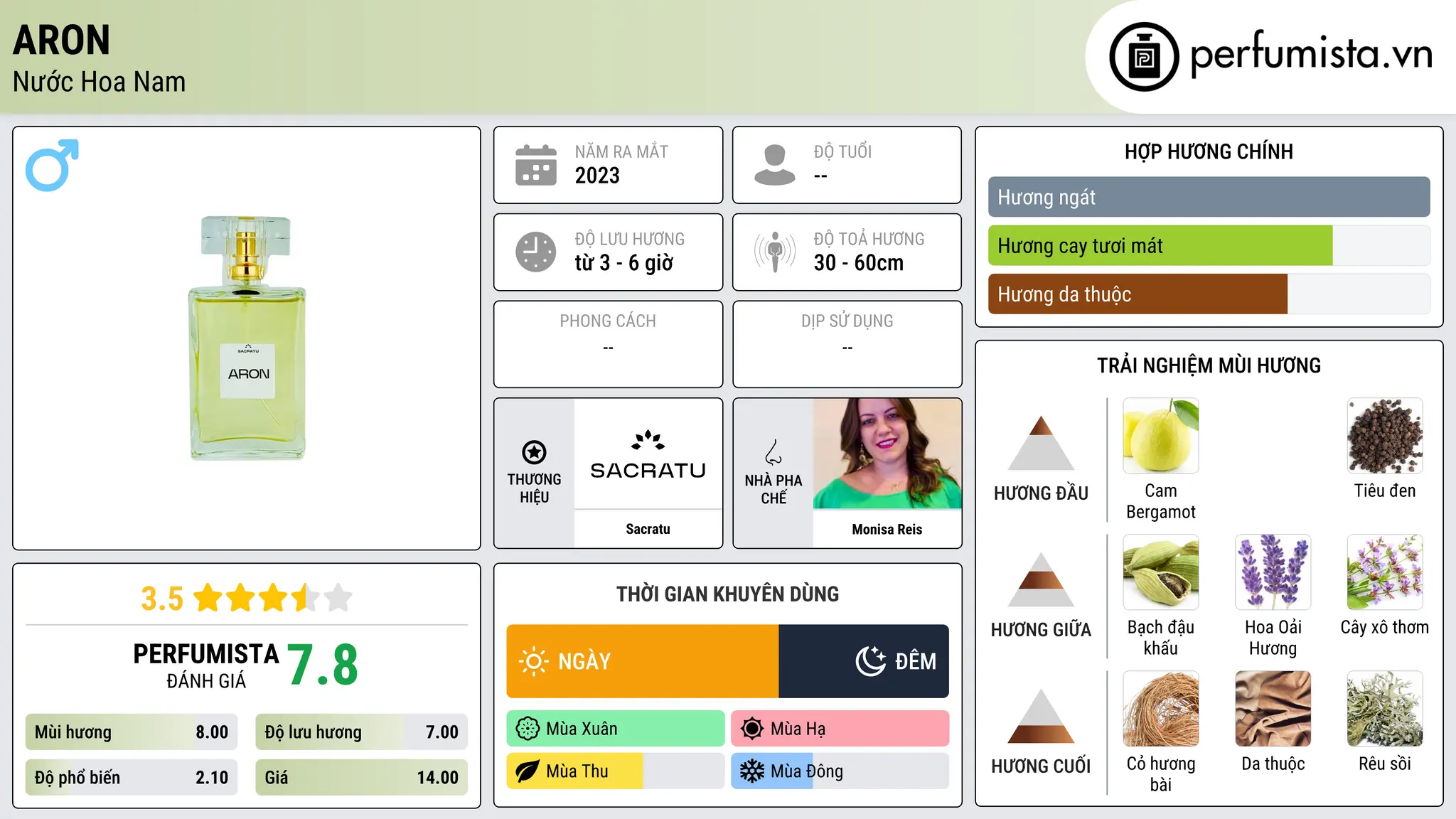Click the Mùa Đông season bar
Viewport: 1456px width, 819px height.
(840, 771)
